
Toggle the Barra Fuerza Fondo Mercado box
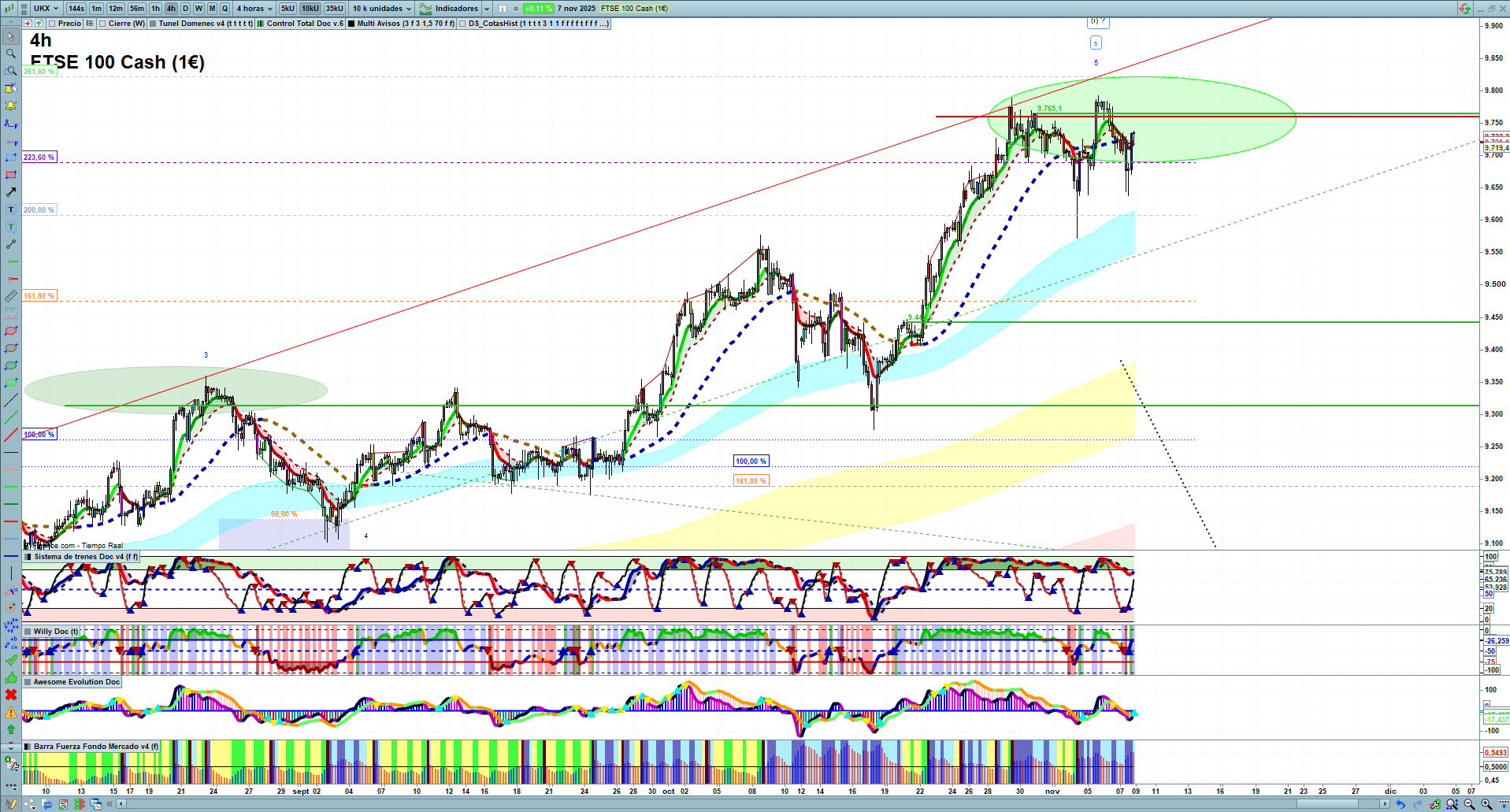click(x=28, y=747)
